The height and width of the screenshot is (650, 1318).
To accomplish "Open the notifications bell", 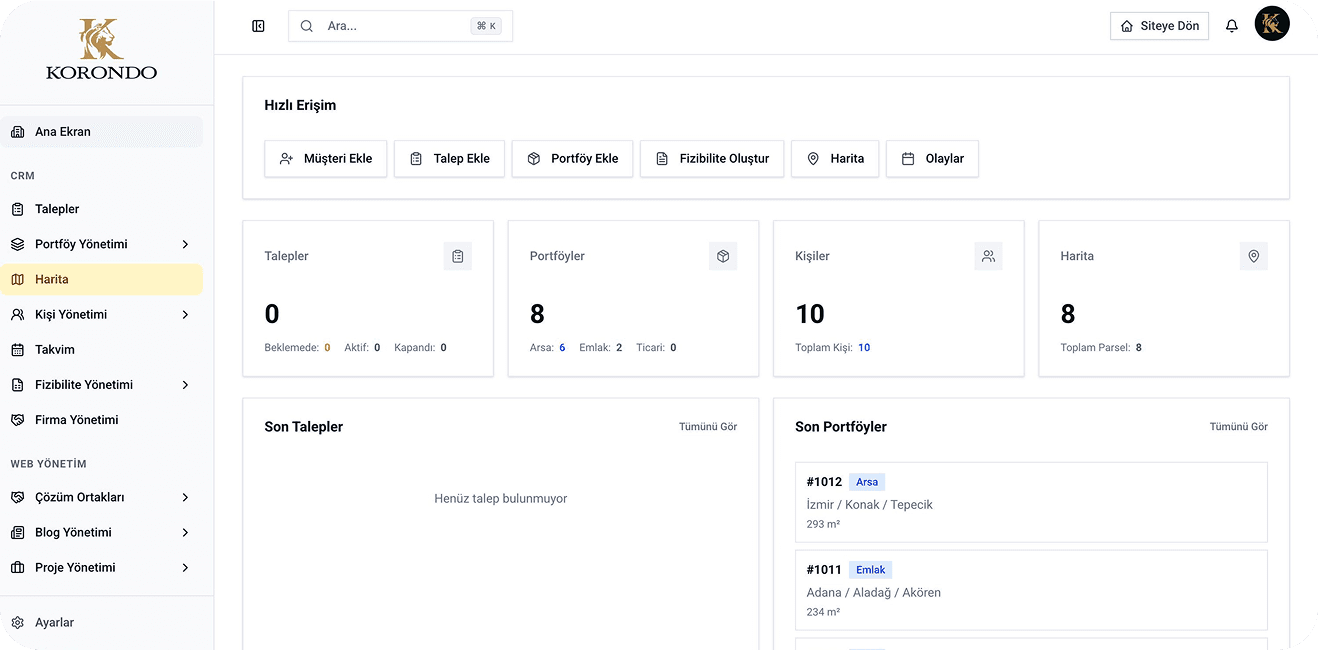I will point(1232,25).
